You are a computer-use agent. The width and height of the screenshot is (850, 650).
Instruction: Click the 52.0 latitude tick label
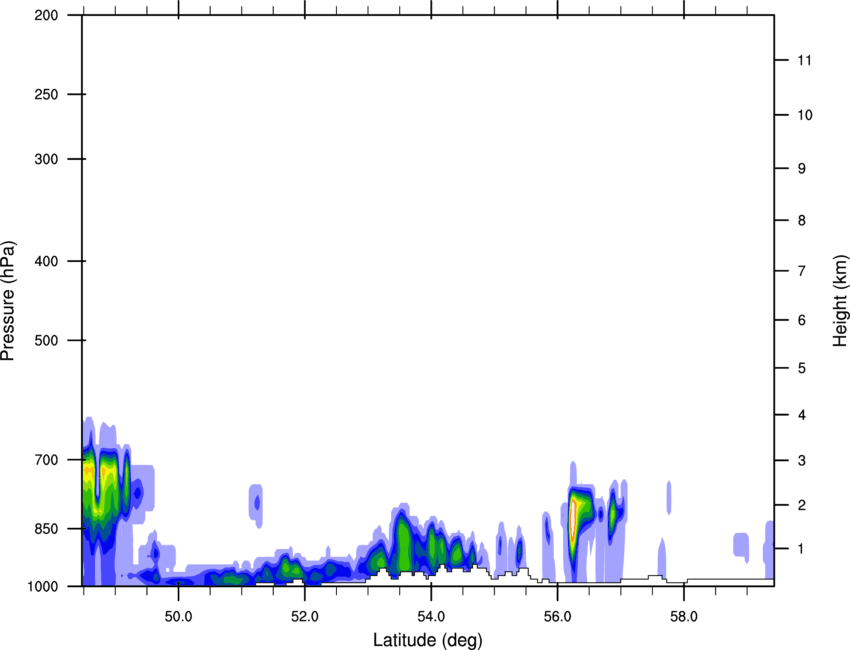(305, 617)
